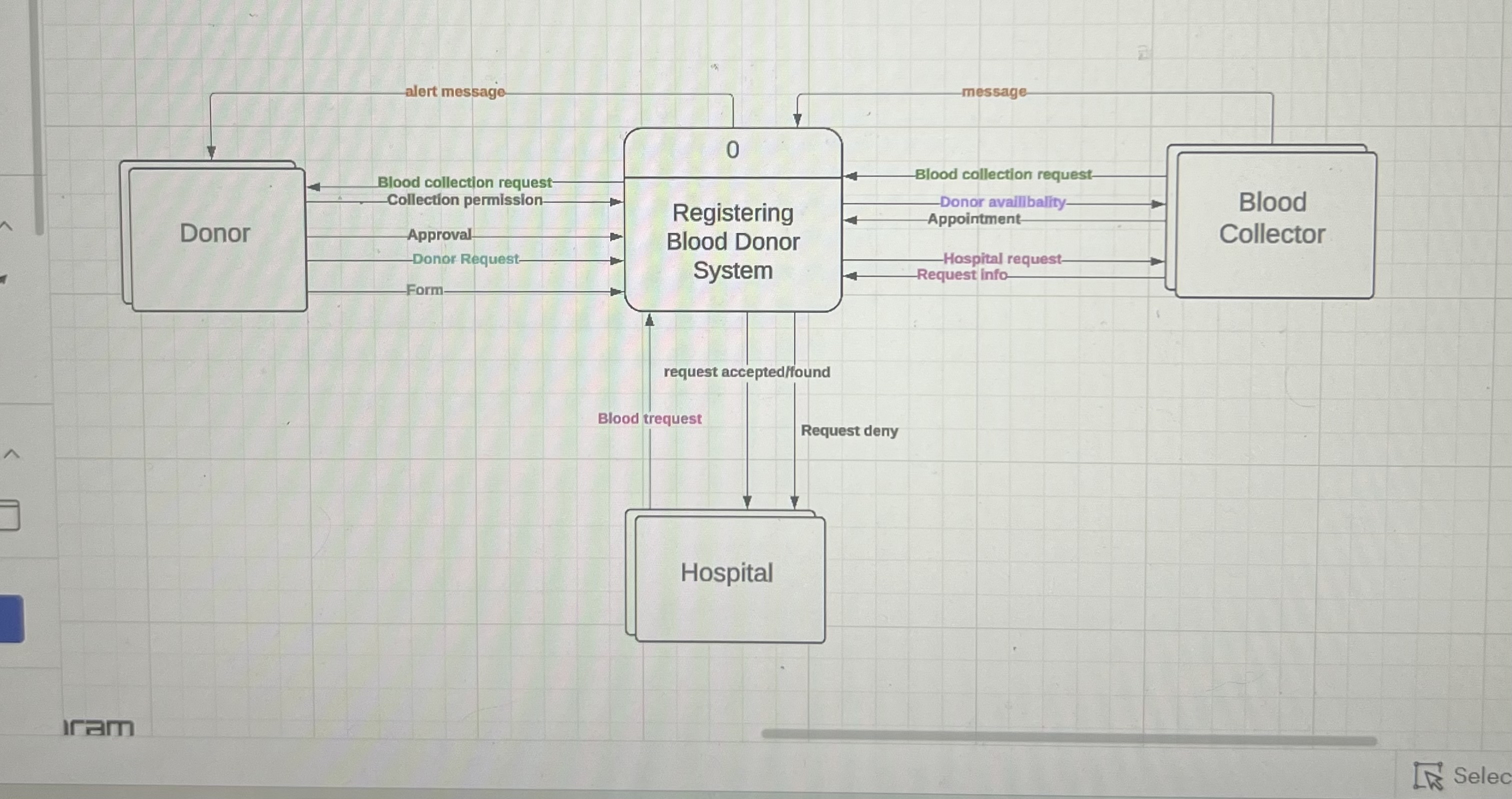Collapse lower left panel chevron
Viewport: 1512px width, 799px height.
pyautogui.click(x=11, y=453)
